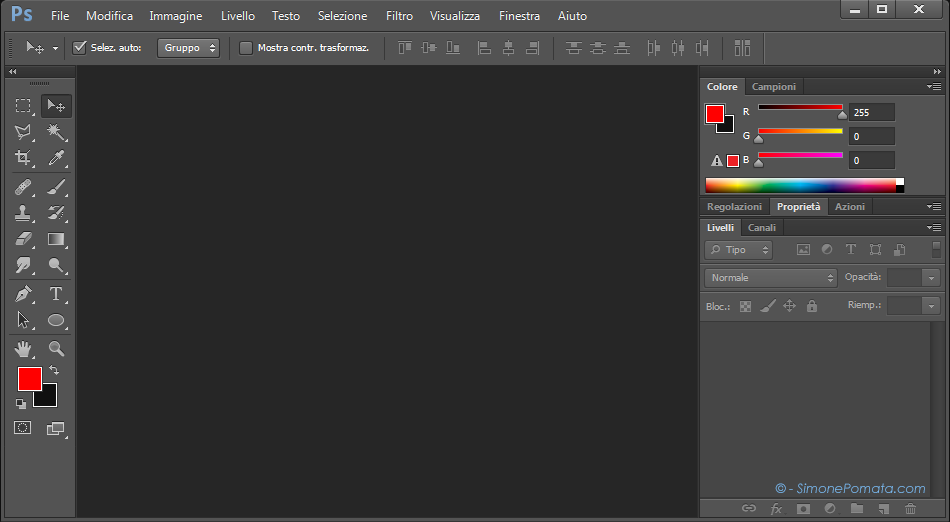Select the Magic Wand tool
The height and width of the screenshot is (522, 950).
[56, 132]
